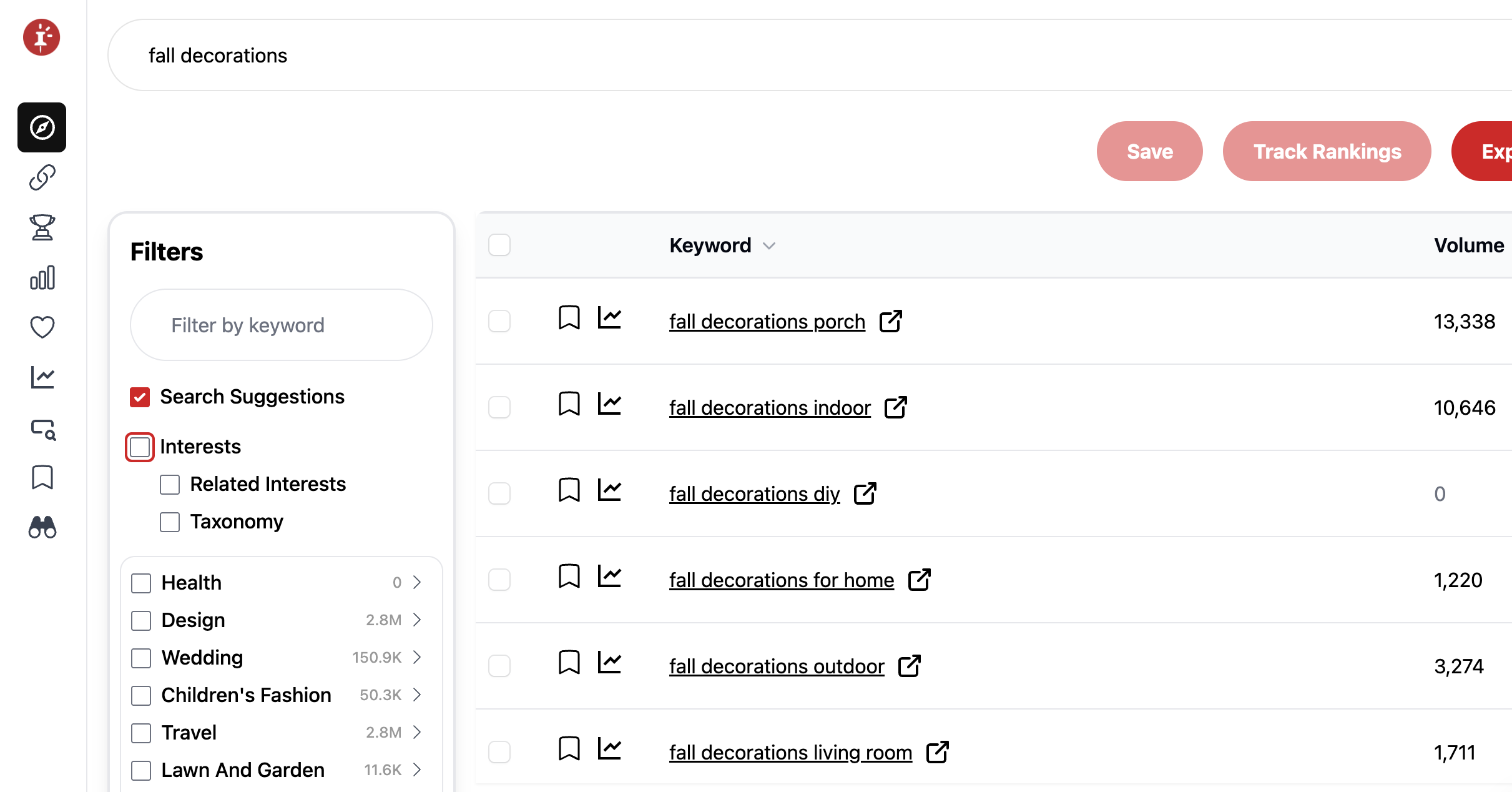The width and height of the screenshot is (1512, 792).
Task: Open the search monitor icon in sidebar
Action: point(43,430)
